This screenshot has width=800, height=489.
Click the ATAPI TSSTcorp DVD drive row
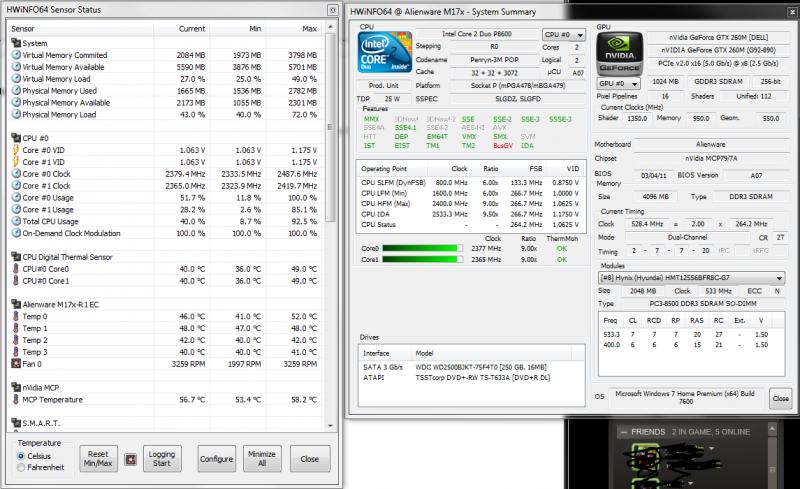point(471,378)
